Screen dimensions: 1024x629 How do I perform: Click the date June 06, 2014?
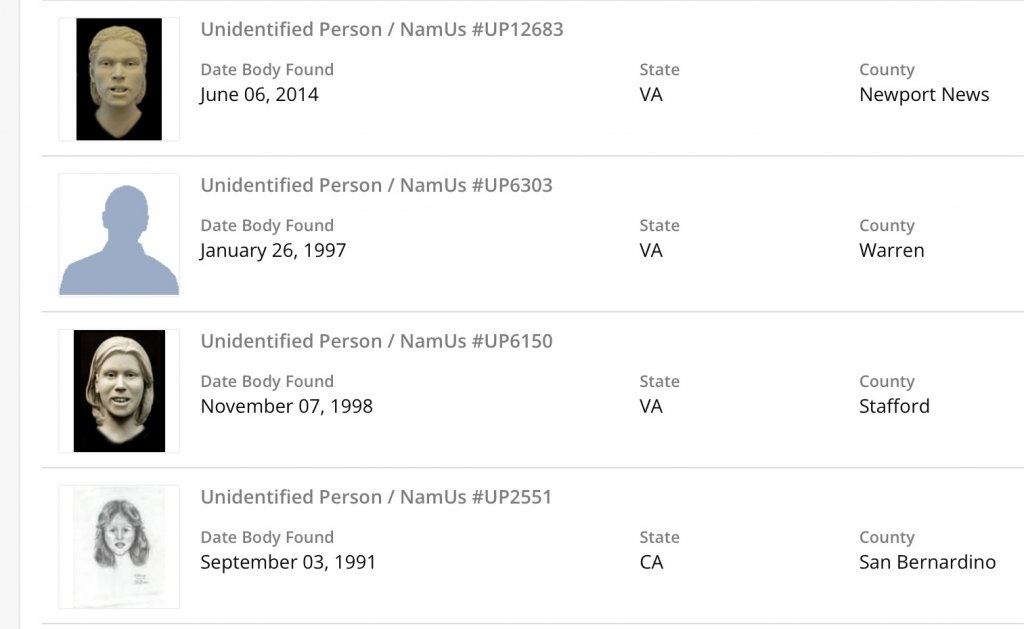click(259, 95)
